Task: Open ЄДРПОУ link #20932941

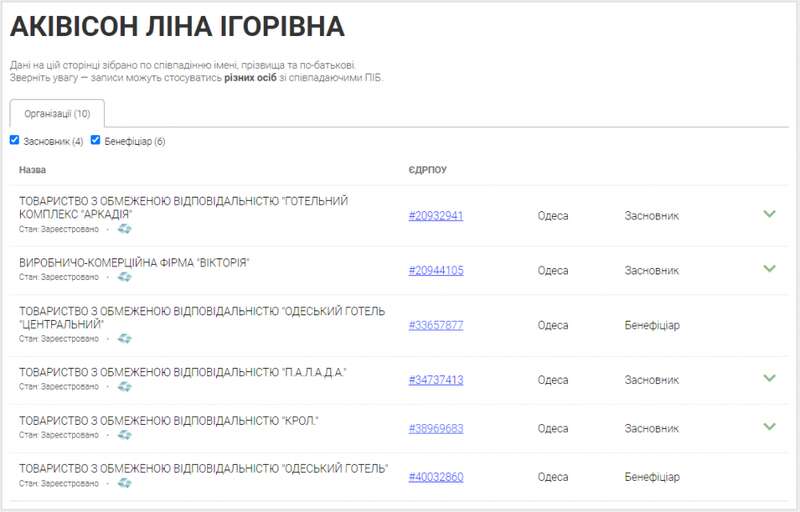Action: click(x=436, y=215)
